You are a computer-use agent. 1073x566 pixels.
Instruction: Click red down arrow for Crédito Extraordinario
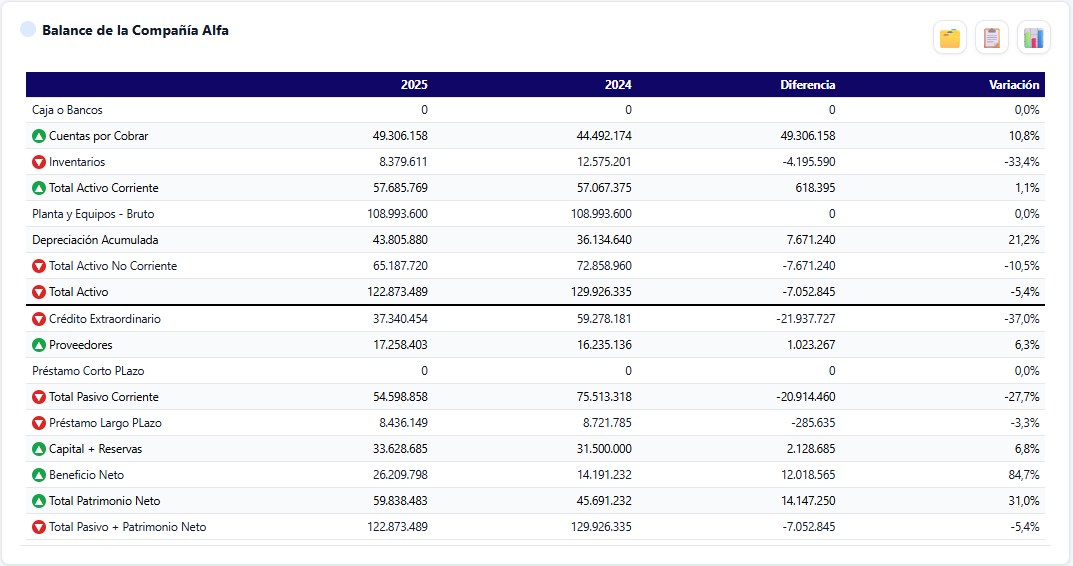tap(39, 319)
